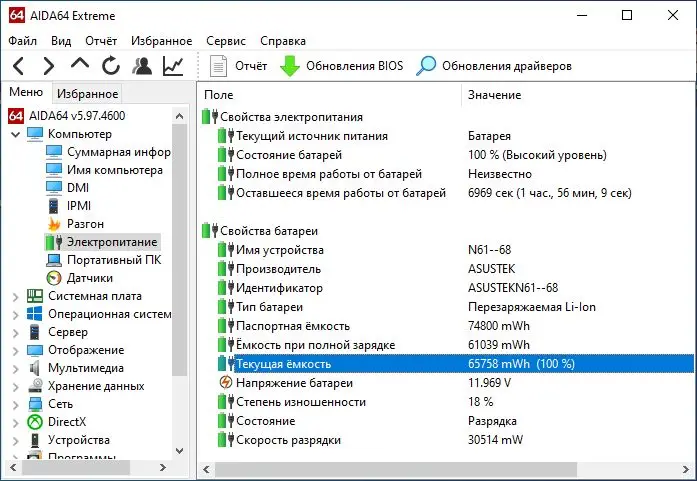Refresh the view using the circular arrow icon
Viewport: 697px width, 481px height.
click(x=111, y=66)
